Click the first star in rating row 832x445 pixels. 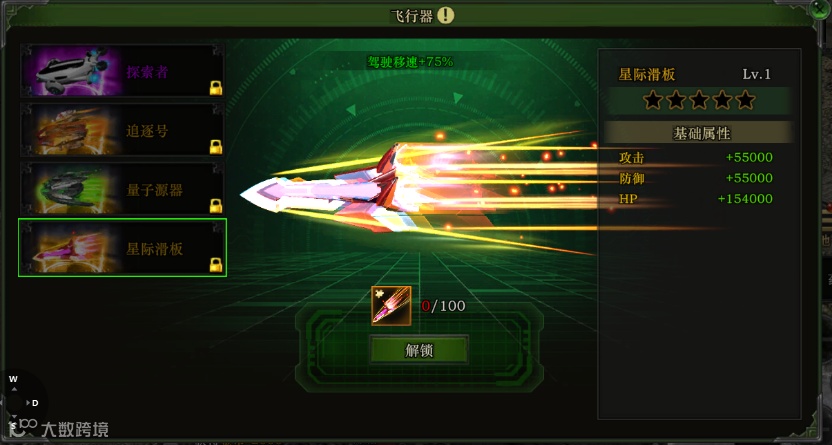pos(653,100)
